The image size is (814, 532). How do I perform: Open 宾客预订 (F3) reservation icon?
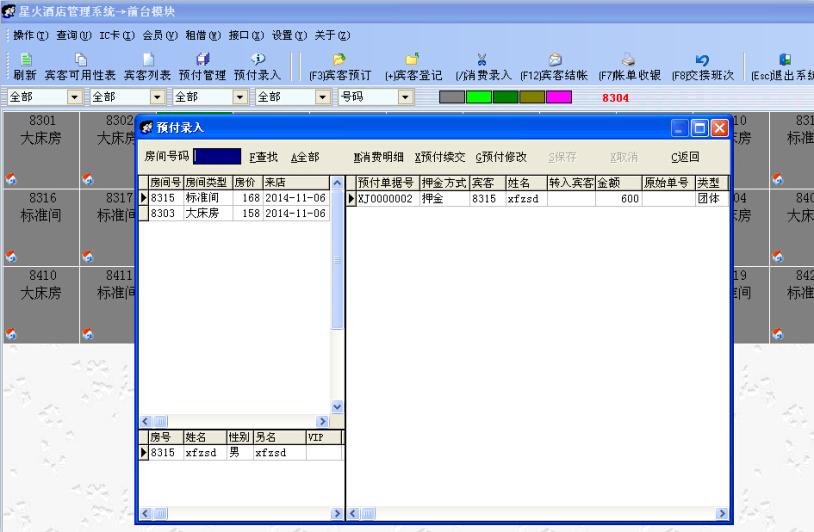[x=339, y=66]
